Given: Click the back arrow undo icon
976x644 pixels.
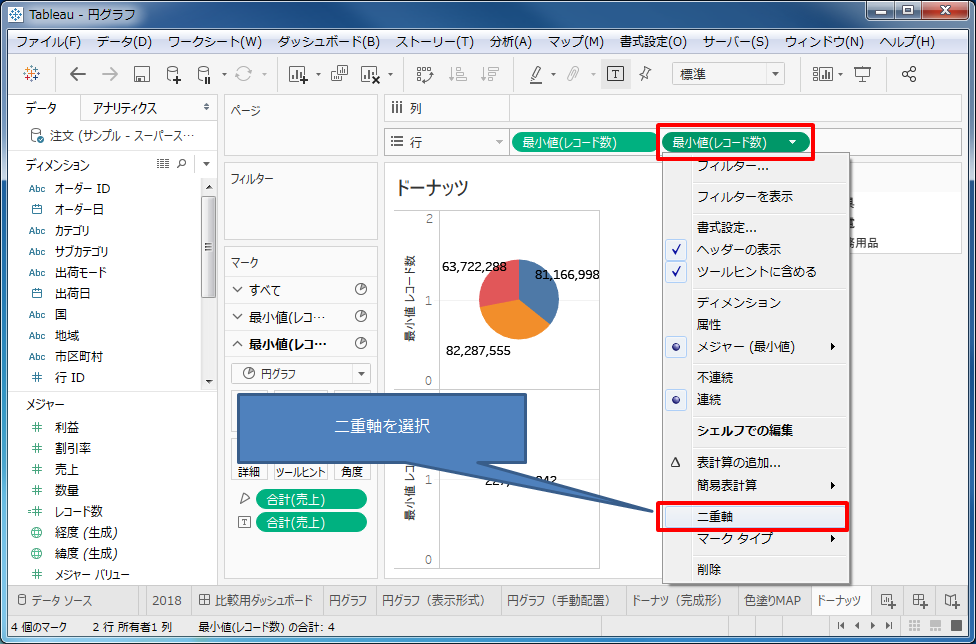Looking at the screenshot, I should pyautogui.click(x=78, y=75).
